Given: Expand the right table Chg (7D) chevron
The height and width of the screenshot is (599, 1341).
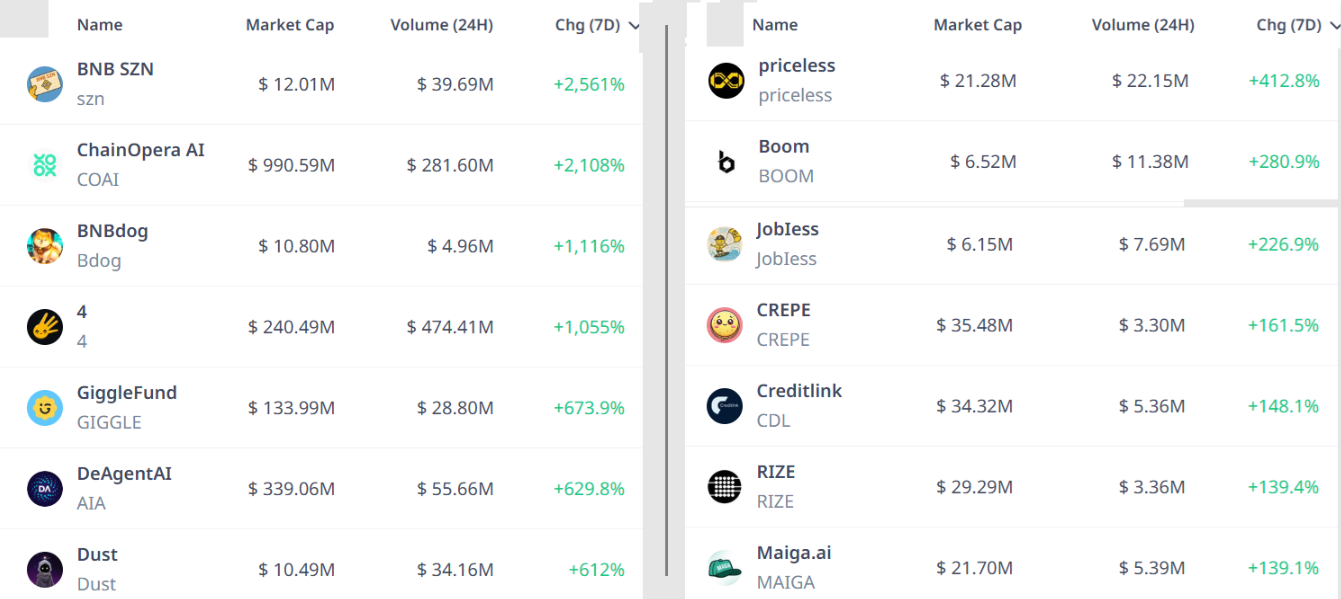Looking at the screenshot, I should pyautogui.click(x=1334, y=26).
